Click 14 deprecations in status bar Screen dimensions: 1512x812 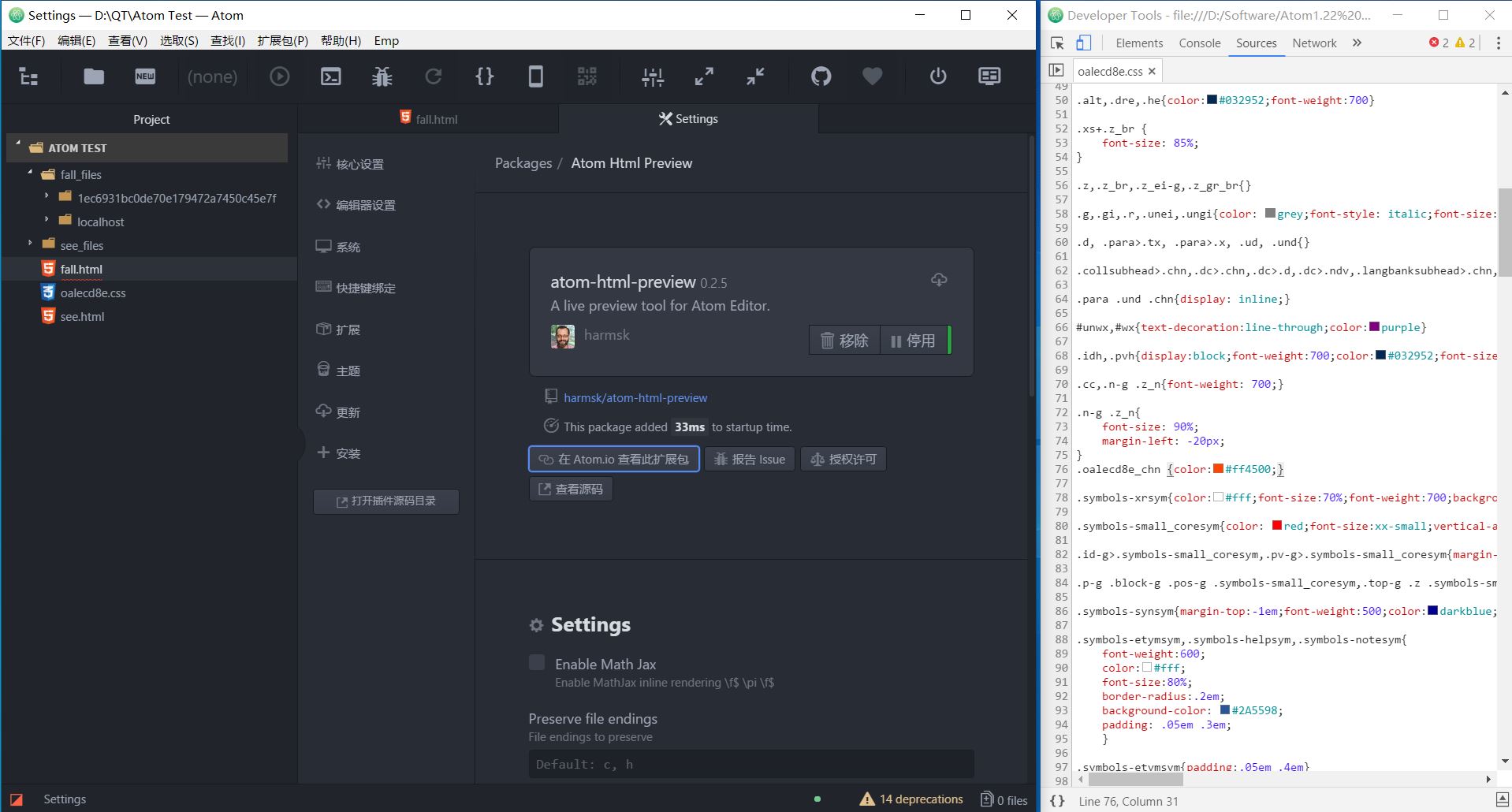[x=911, y=799]
